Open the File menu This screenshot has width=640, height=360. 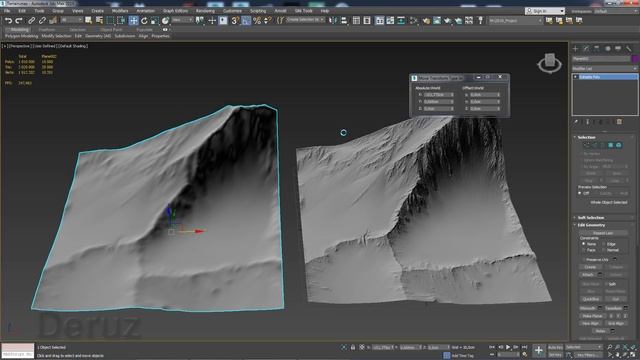point(7,11)
